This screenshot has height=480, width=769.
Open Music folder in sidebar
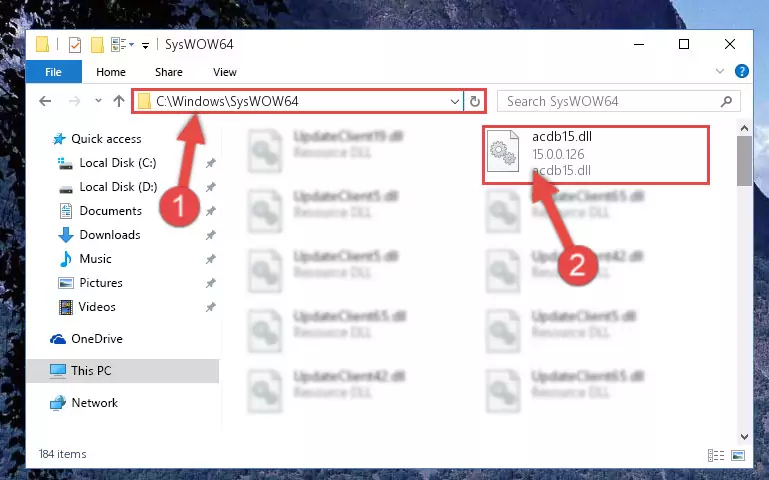click(95, 259)
